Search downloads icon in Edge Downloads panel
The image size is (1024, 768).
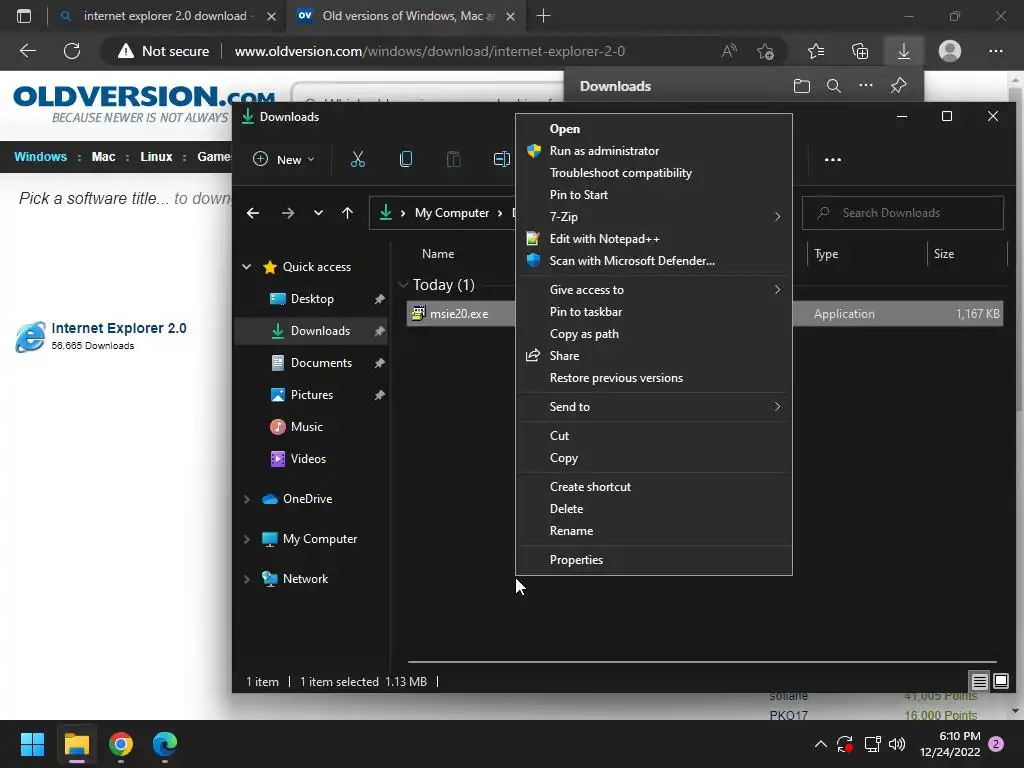point(833,86)
